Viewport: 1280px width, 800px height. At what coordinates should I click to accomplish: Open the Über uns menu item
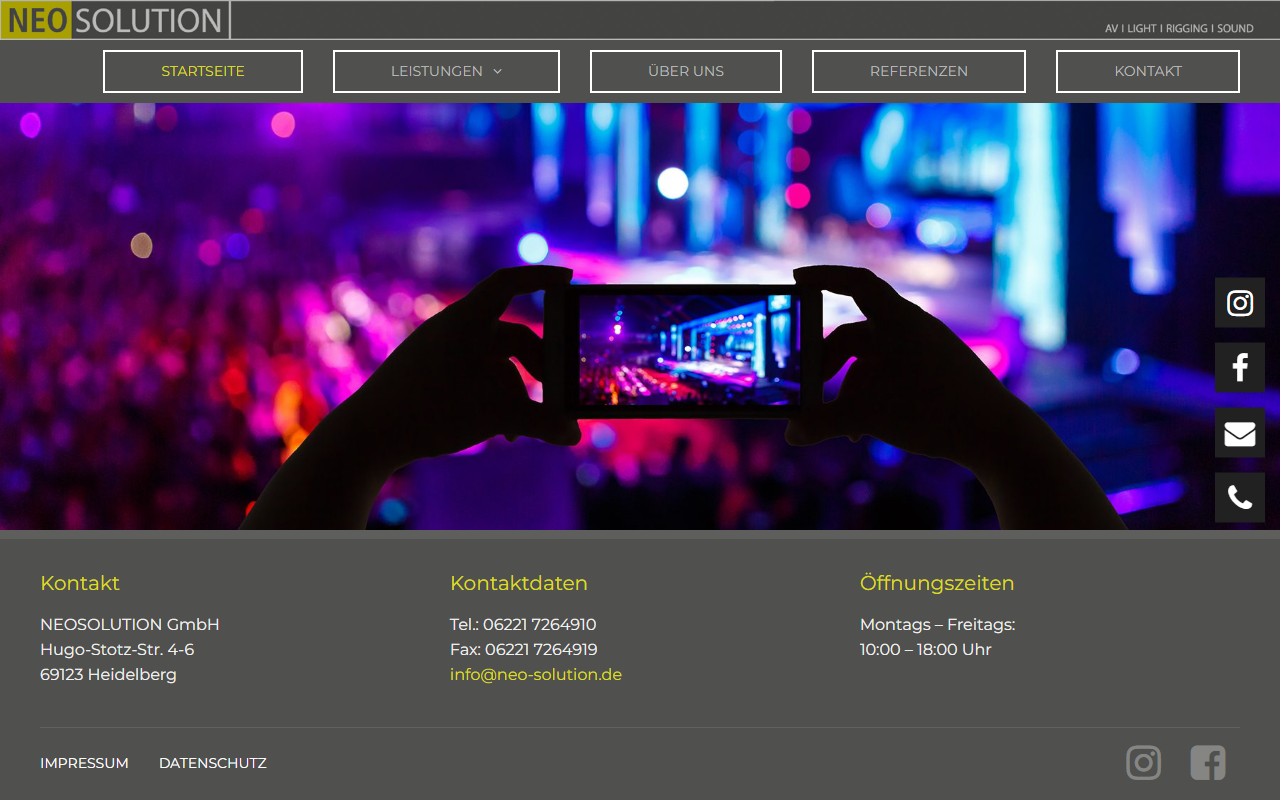[686, 71]
